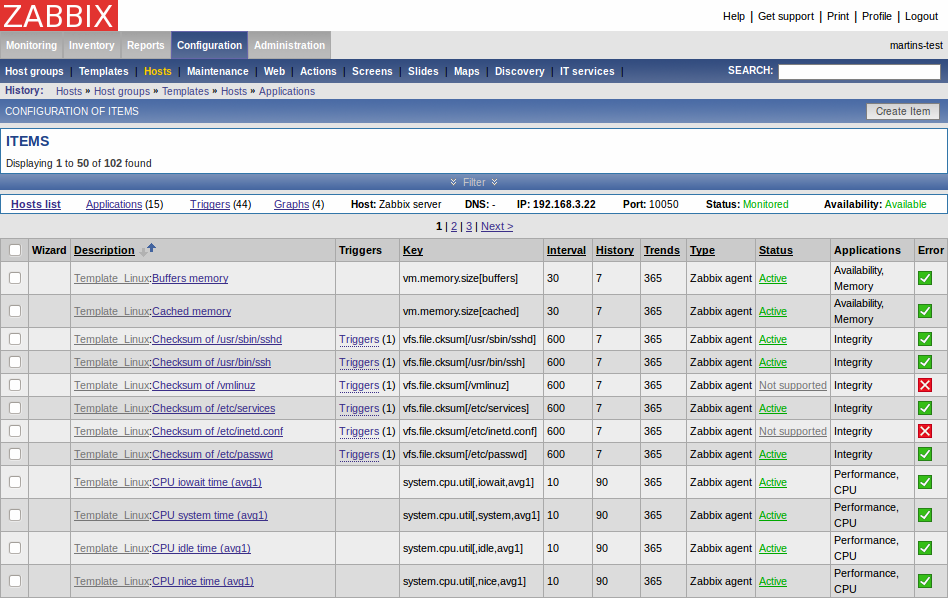Click green status icon for Checksum of /usr/sbin/sshd
This screenshot has height=598, width=948.
(x=924, y=339)
